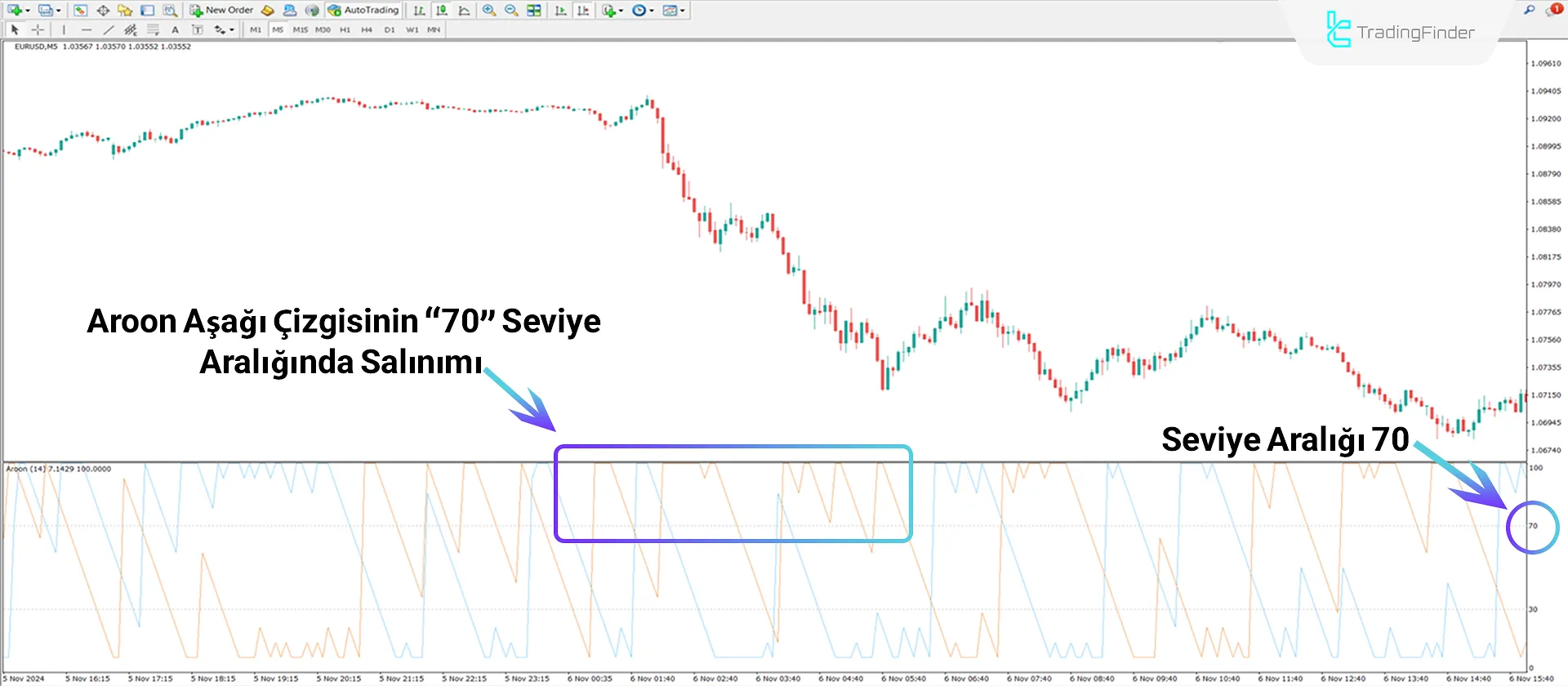Open the Arrows objects dropdown arrow
The width and height of the screenshot is (1568, 686).
pyautogui.click(x=232, y=30)
